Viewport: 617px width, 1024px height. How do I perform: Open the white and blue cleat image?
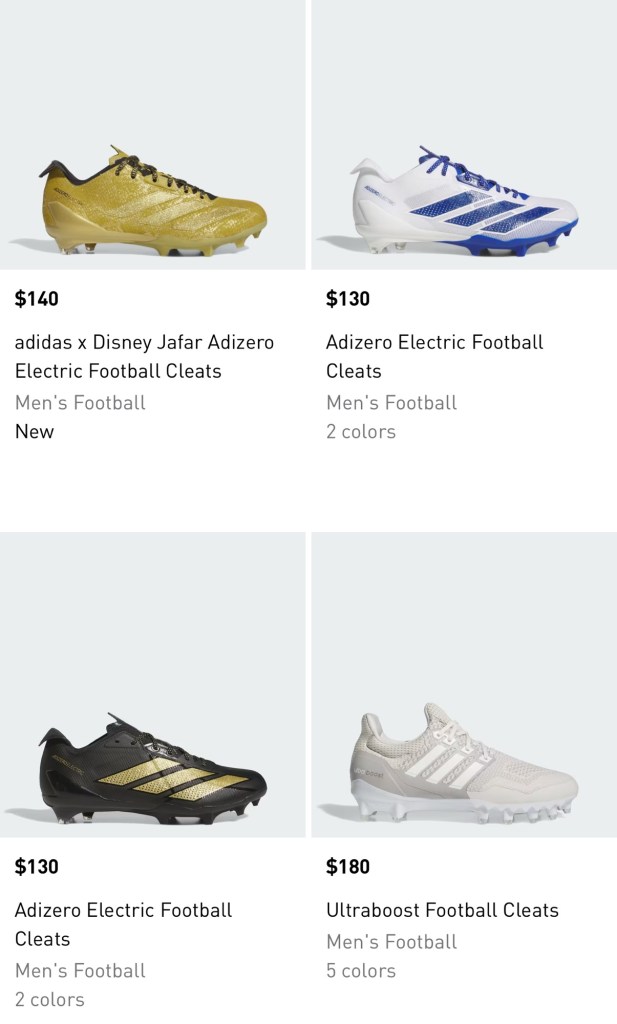coord(463,200)
